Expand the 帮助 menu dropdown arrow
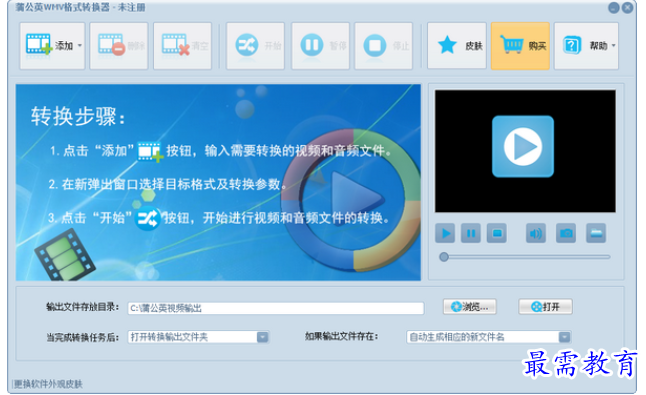The width and height of the screenshot is (646, 395). [x=613, y=45]
